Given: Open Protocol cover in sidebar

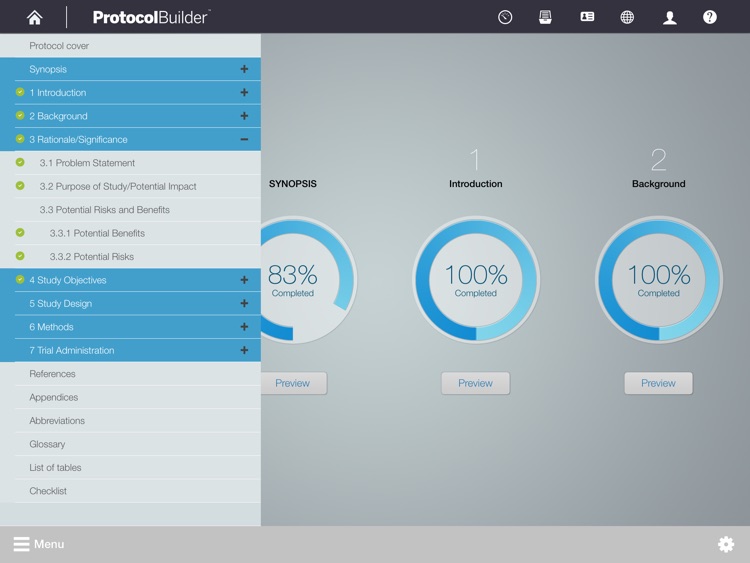Looking at the screenshot, I should coord(130,45).
